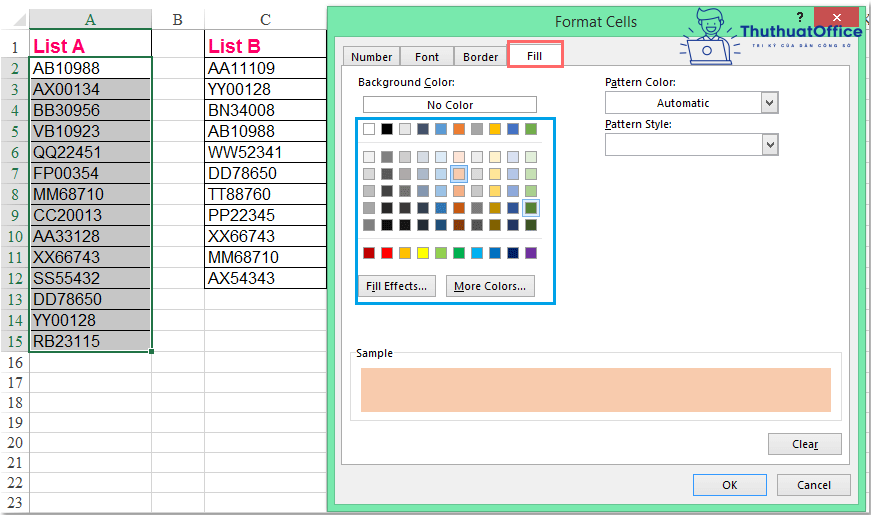This screenshot has width=871, height=515.
Task: Switch to the Font tab
Action: tap(427, 57)
